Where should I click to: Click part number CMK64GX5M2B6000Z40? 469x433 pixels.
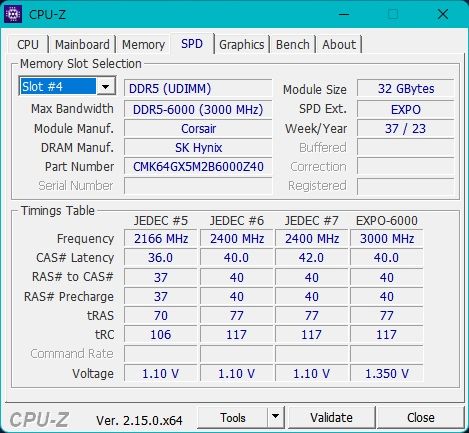[x=198, y=167]
